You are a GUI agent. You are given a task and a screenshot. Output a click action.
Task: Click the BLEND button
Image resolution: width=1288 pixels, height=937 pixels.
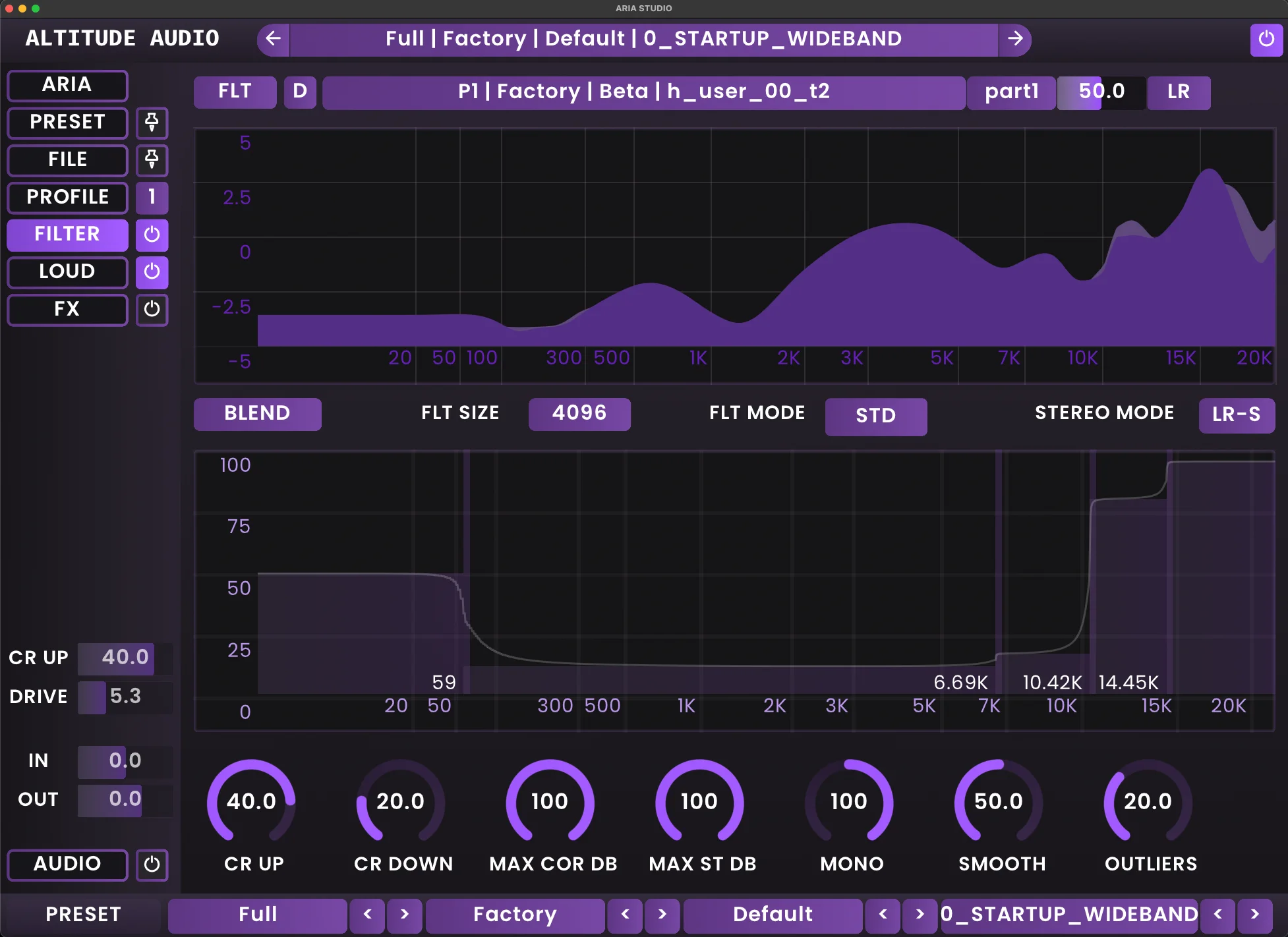click(257, 414)
